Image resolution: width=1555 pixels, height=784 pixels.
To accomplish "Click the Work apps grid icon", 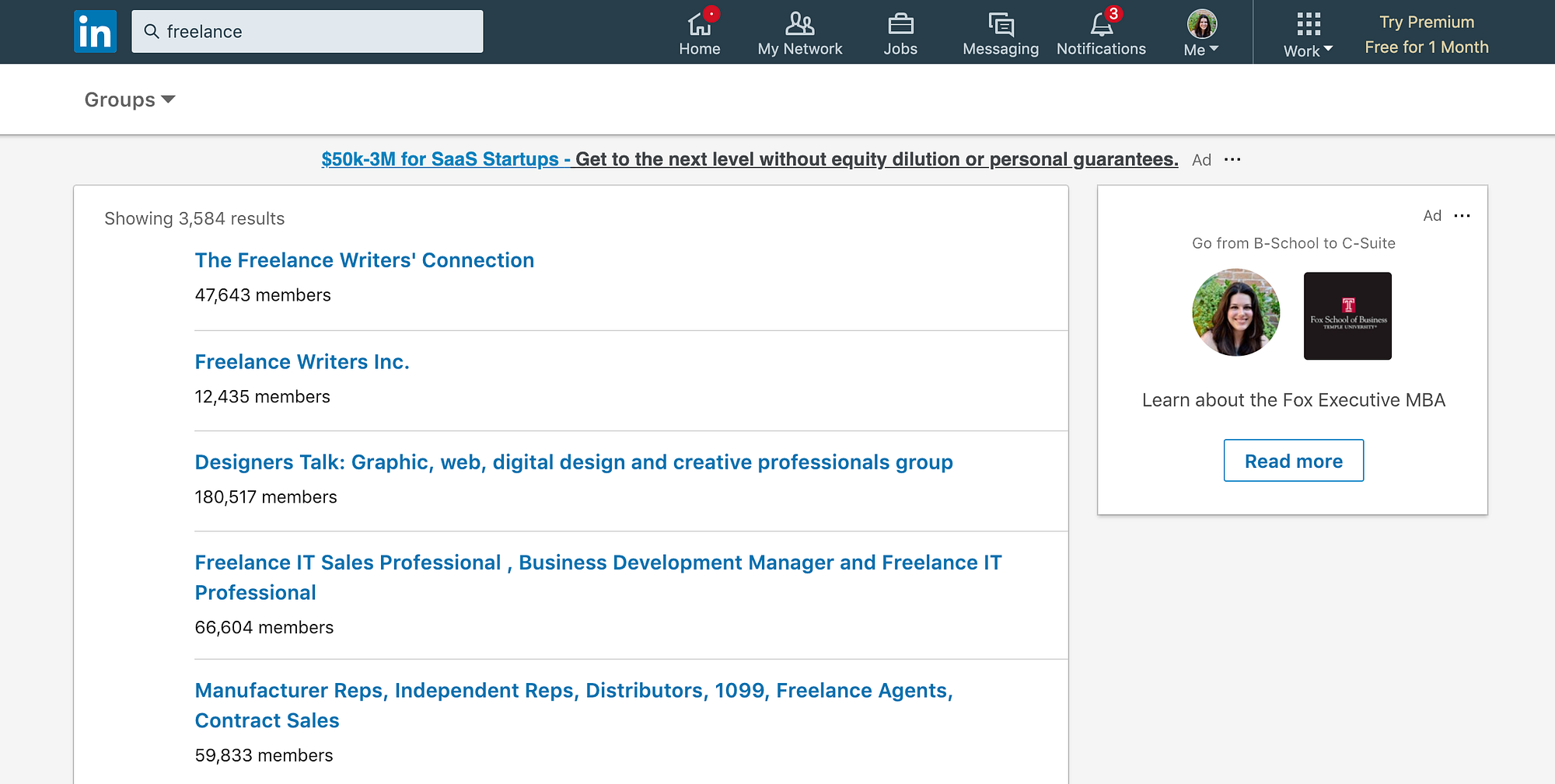I will pos(1308,24).
